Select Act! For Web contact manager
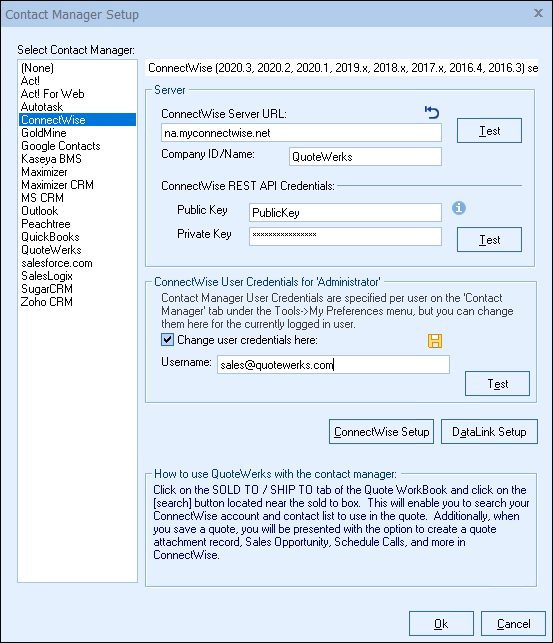Image resolution: width=553 pixels, height=643 pixels. click(x=77, y=94)
